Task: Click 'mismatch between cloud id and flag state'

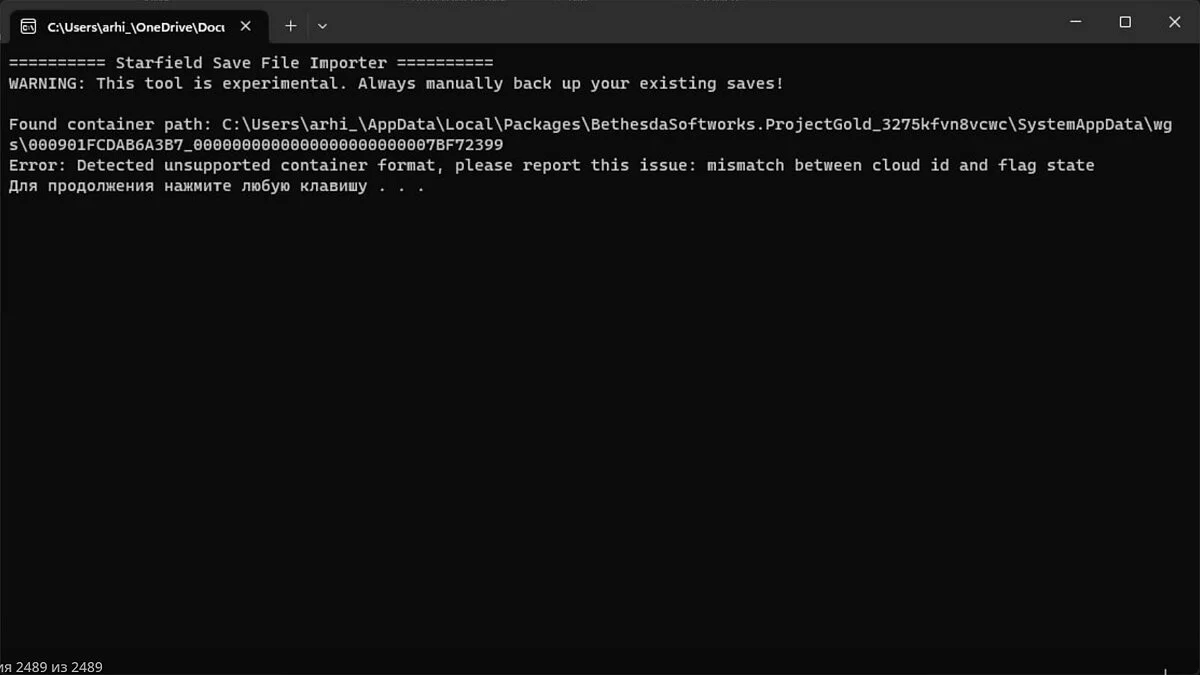Action: pyautogui.click(x=900, y=165)
